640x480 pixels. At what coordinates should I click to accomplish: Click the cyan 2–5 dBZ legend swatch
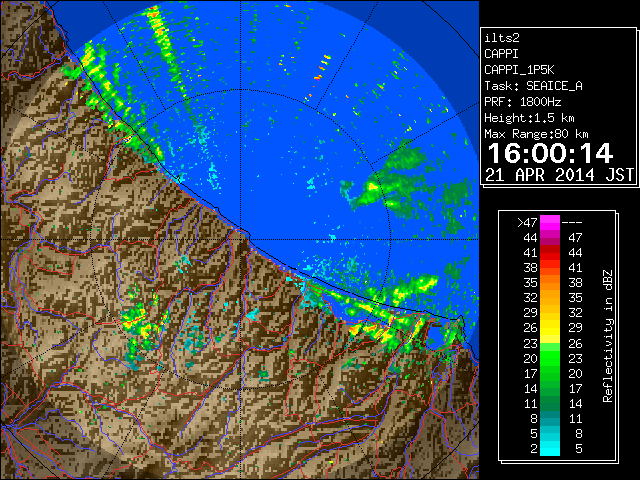550,448
